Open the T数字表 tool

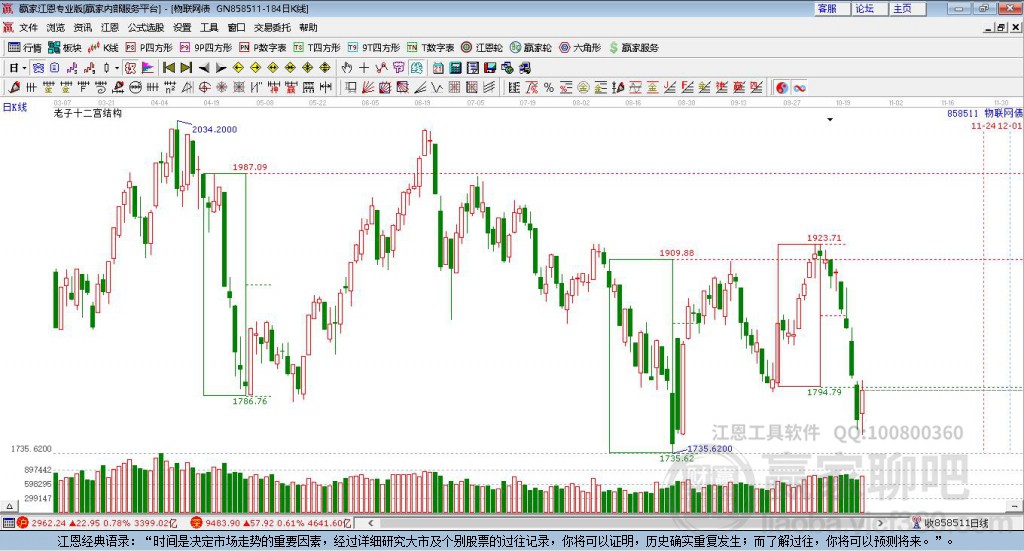click(x=430, y=48)
